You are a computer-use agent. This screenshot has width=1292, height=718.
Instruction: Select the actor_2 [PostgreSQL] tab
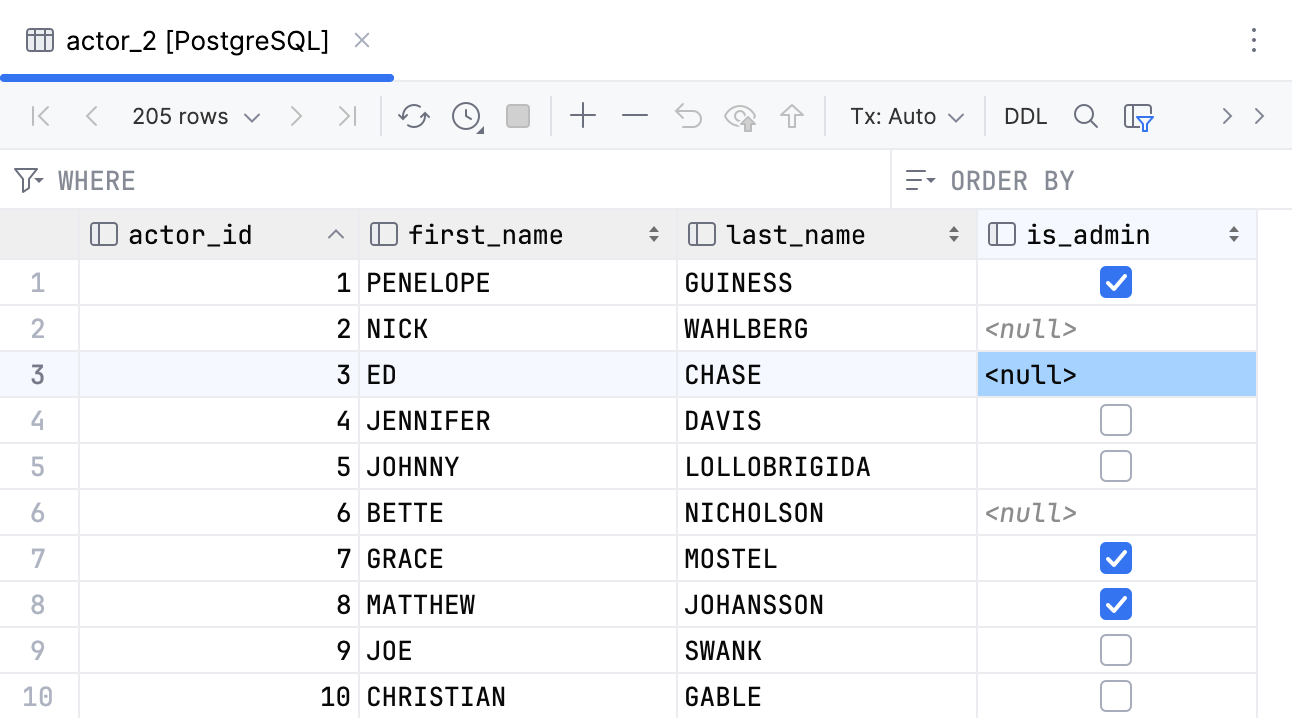coord(197,40)
